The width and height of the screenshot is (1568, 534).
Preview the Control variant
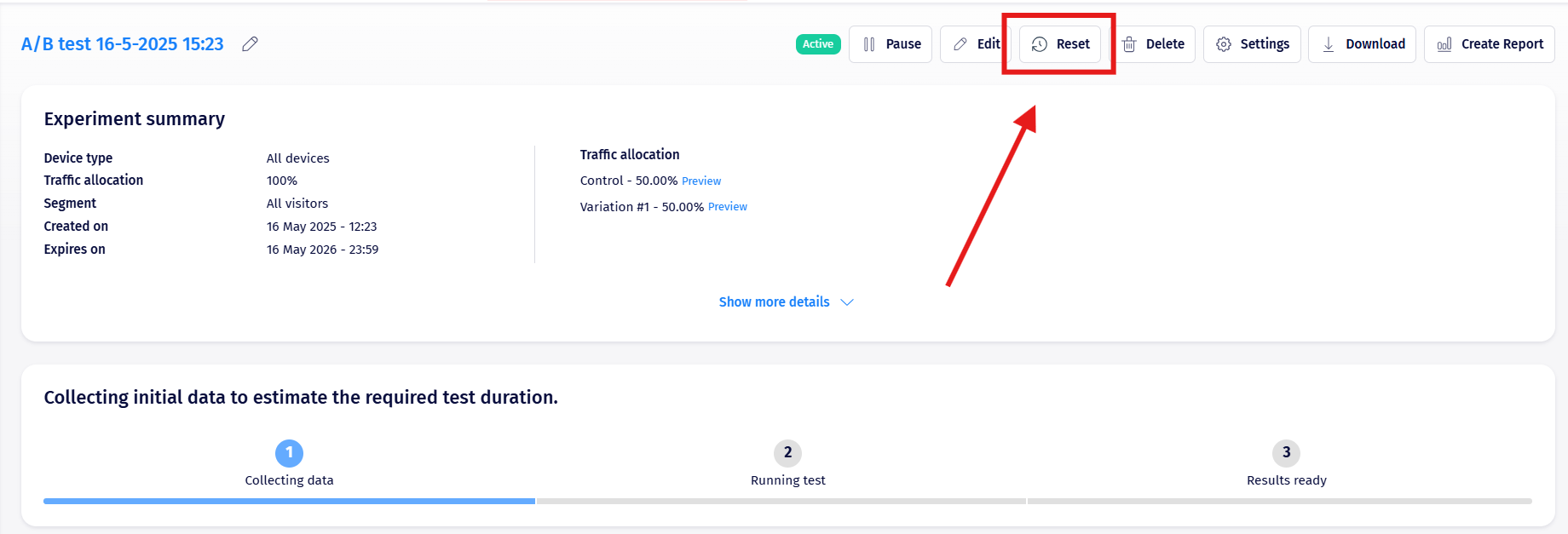[701, 181]
